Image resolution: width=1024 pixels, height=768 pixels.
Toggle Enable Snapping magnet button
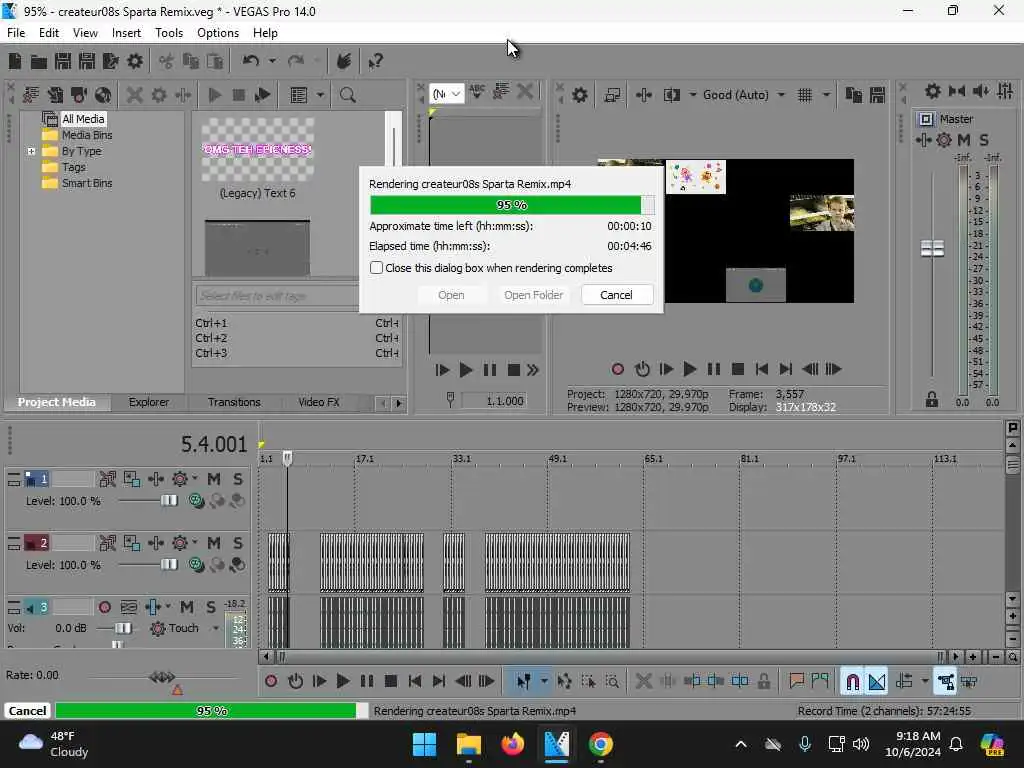click(x=852, y=682)
